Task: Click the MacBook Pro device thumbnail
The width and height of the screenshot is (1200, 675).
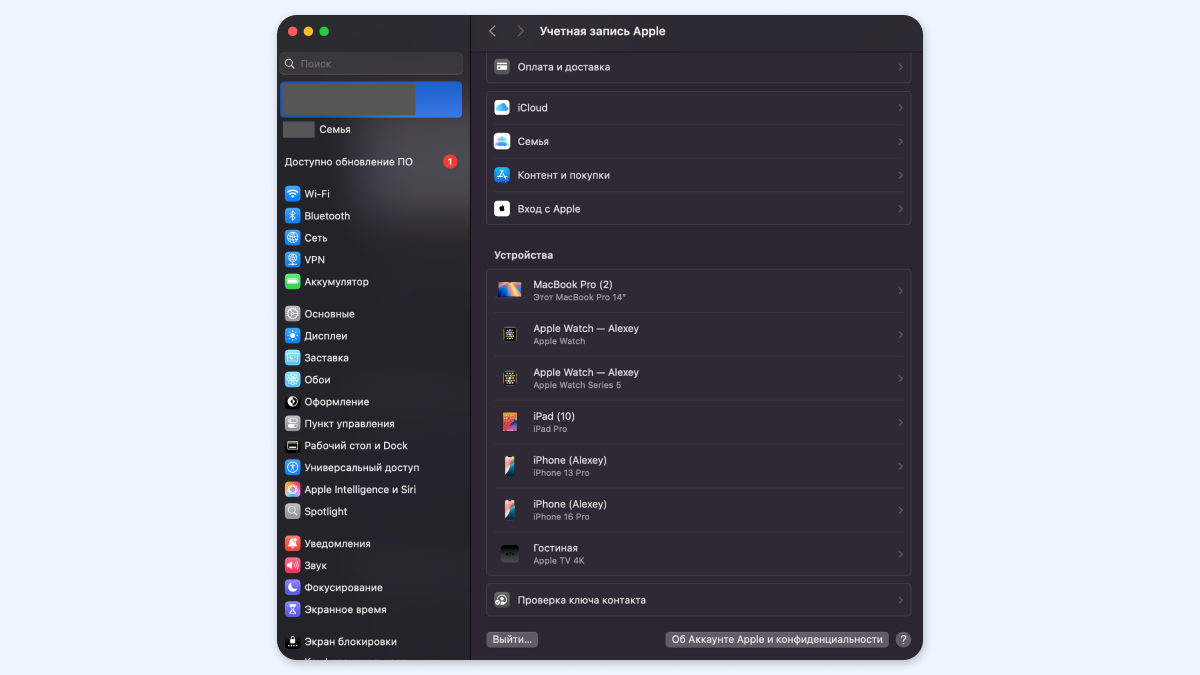Action: [x=510, y=290]
